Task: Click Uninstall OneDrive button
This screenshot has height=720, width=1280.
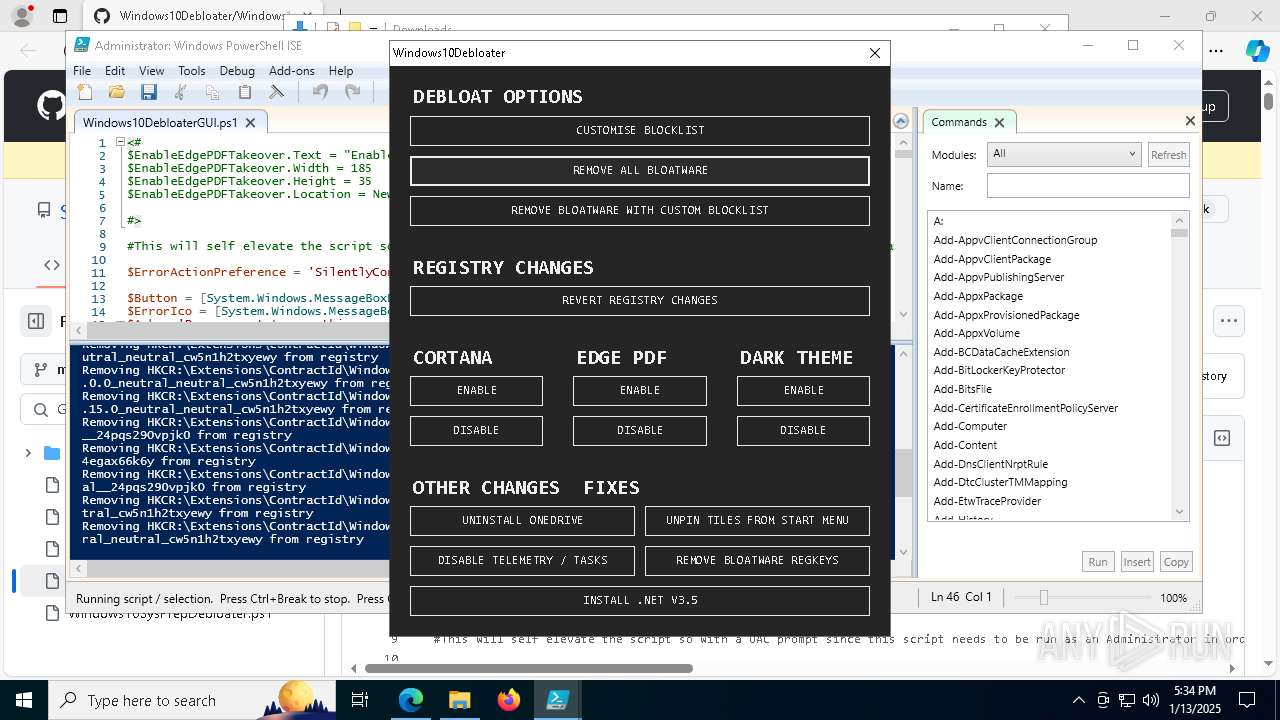Action: pos(522,520)
